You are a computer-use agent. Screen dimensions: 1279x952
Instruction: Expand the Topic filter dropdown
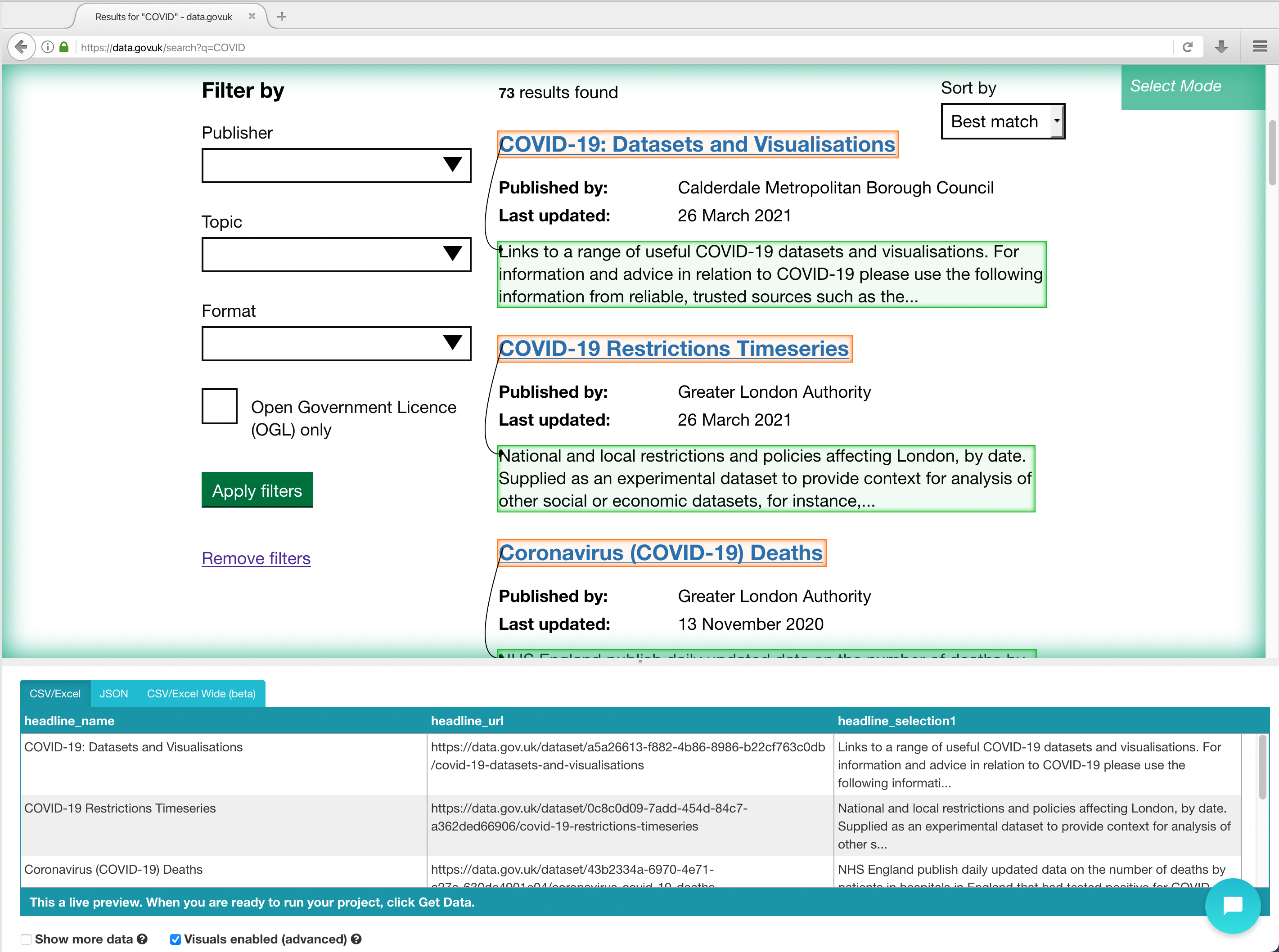[x=336, y=254]
